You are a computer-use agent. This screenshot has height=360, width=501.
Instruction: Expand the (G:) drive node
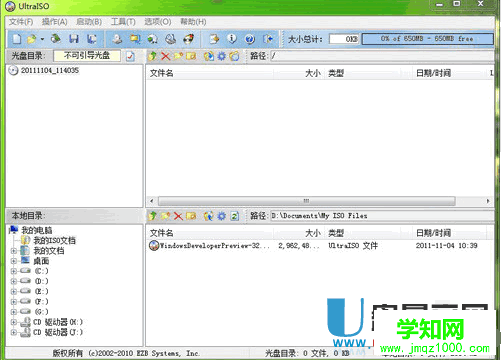click(x=14, y=312)
